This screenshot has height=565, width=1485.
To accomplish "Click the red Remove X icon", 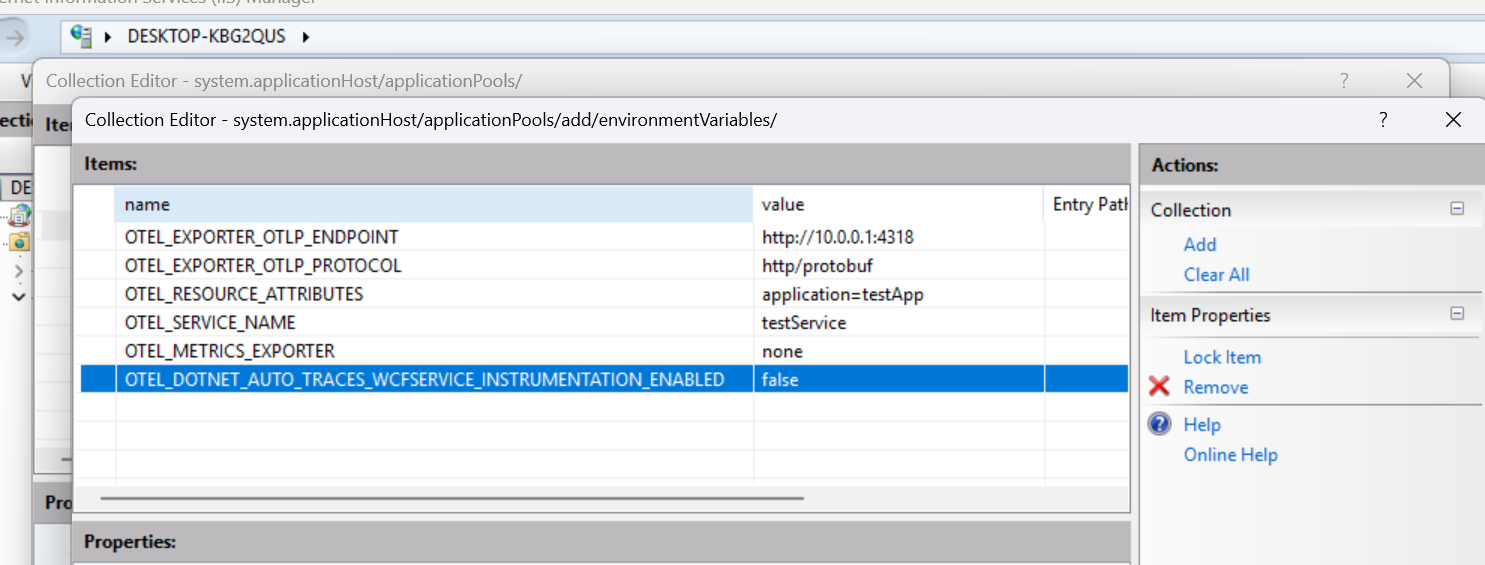I will [1160, 387].
